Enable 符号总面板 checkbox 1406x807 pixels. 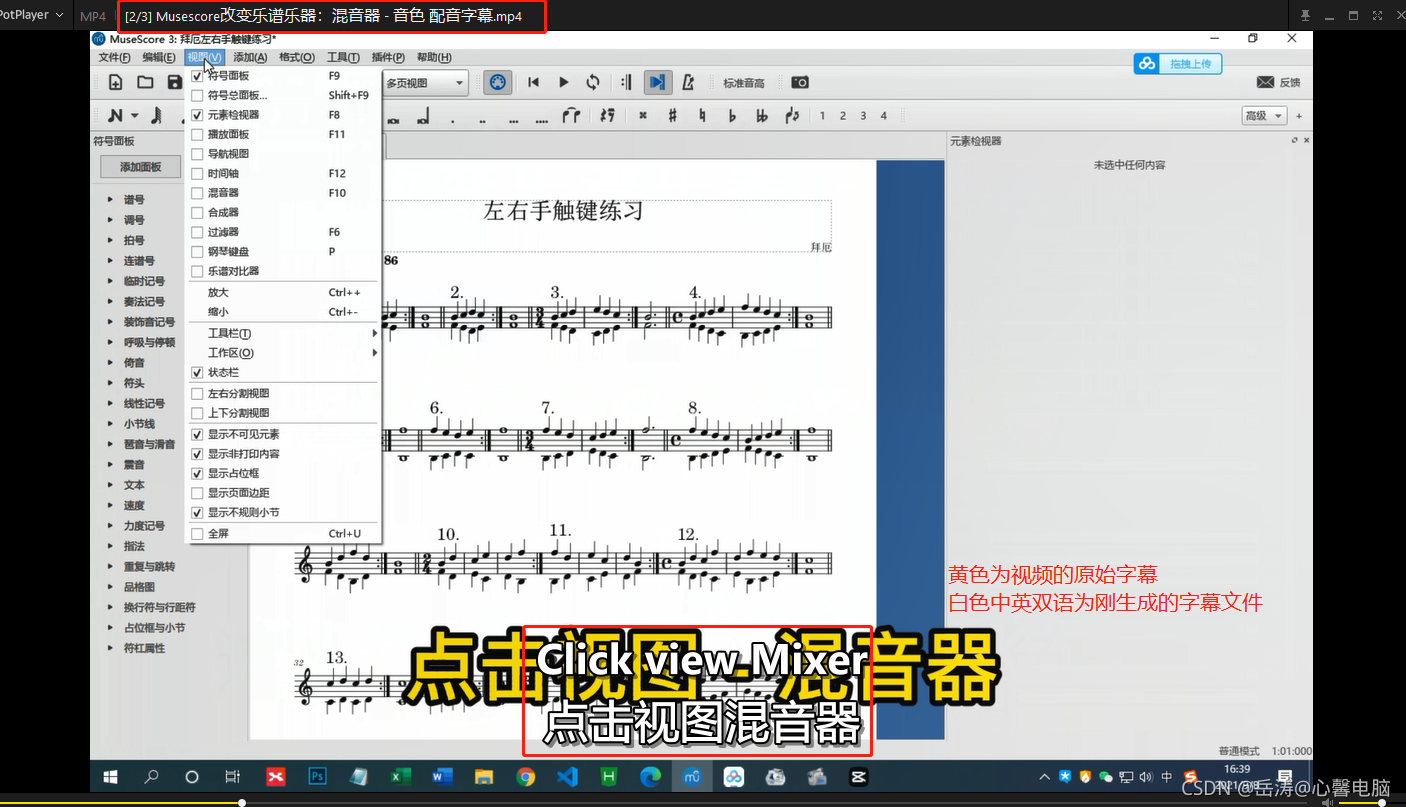coord(197,96)
